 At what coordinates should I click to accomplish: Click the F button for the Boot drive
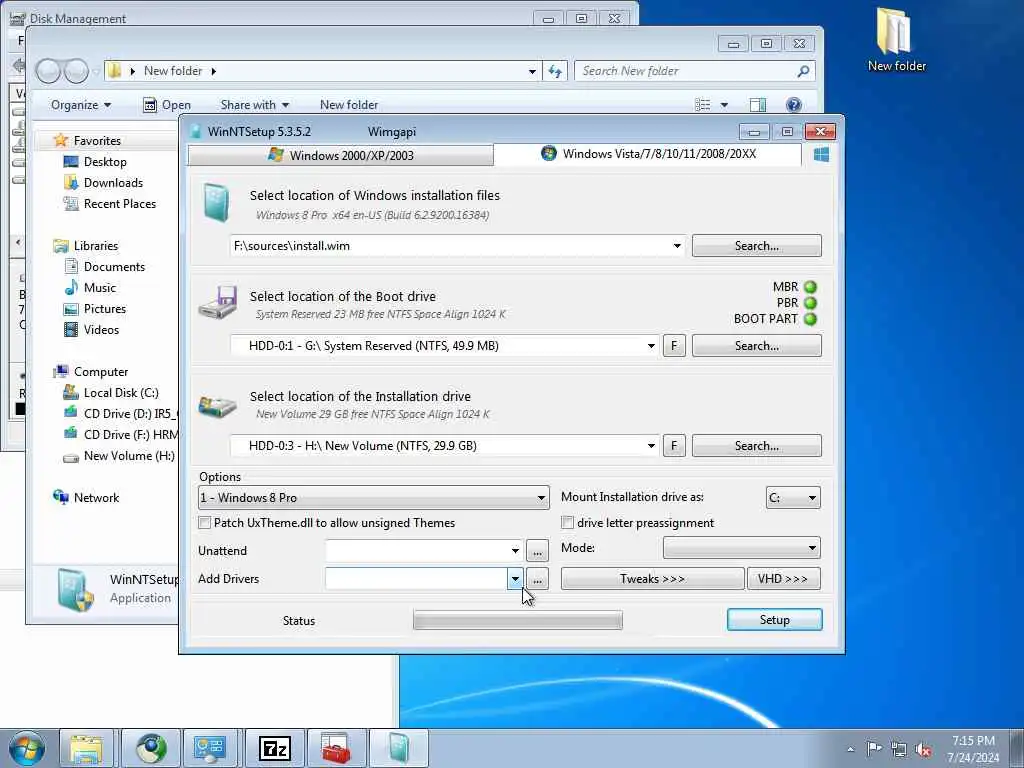(674, 345)
